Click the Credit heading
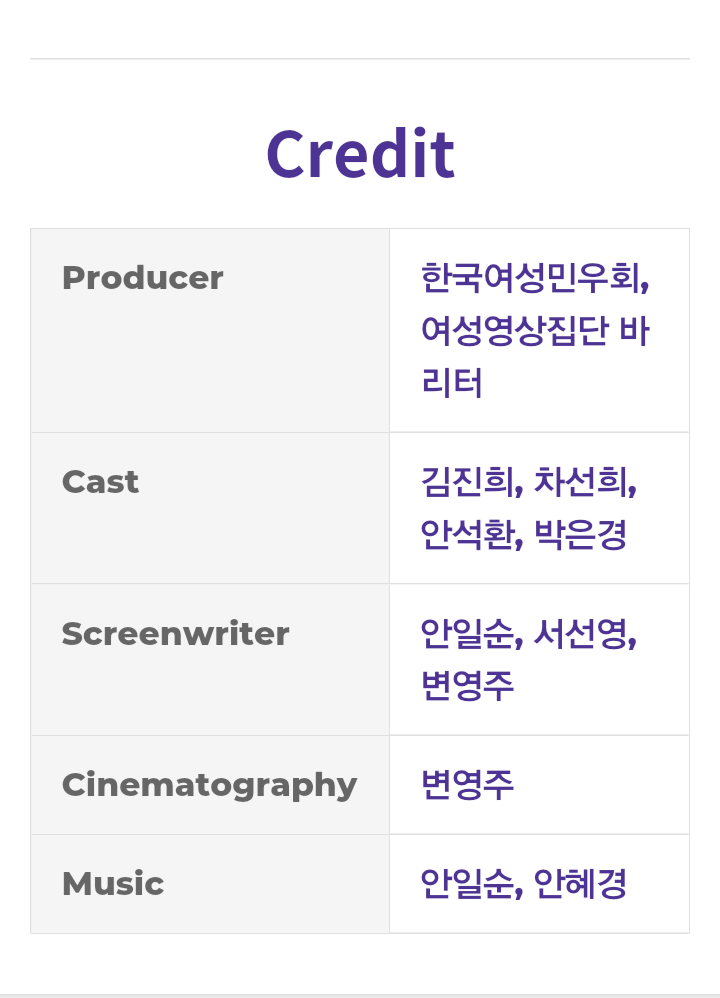Screen dimensions: 720x998 coord(360,153)
